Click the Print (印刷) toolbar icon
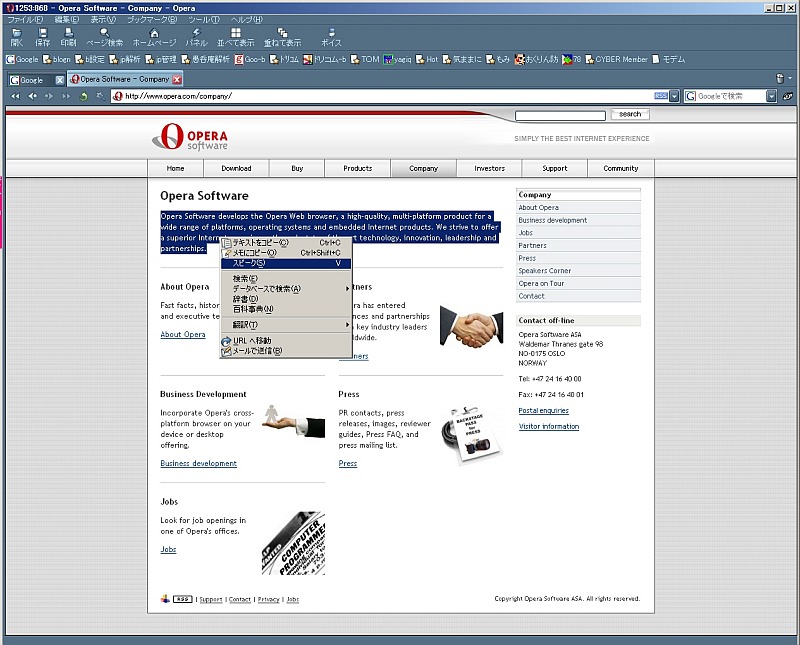This screenshot has width=800, height=645. point(68,37)
